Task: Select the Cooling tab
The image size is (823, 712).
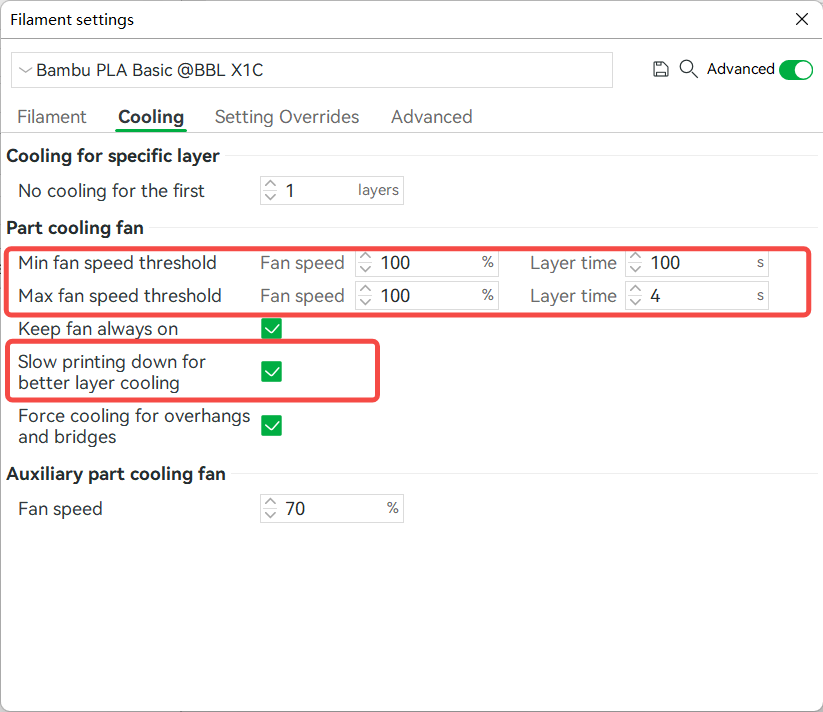Action: click(150, 117)
